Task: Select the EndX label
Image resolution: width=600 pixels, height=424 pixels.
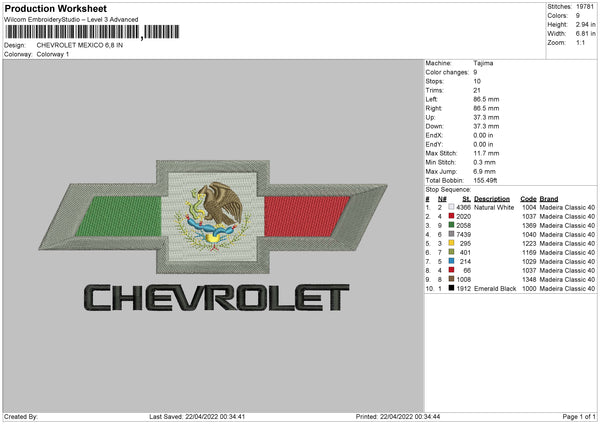Action: point(434,135)
